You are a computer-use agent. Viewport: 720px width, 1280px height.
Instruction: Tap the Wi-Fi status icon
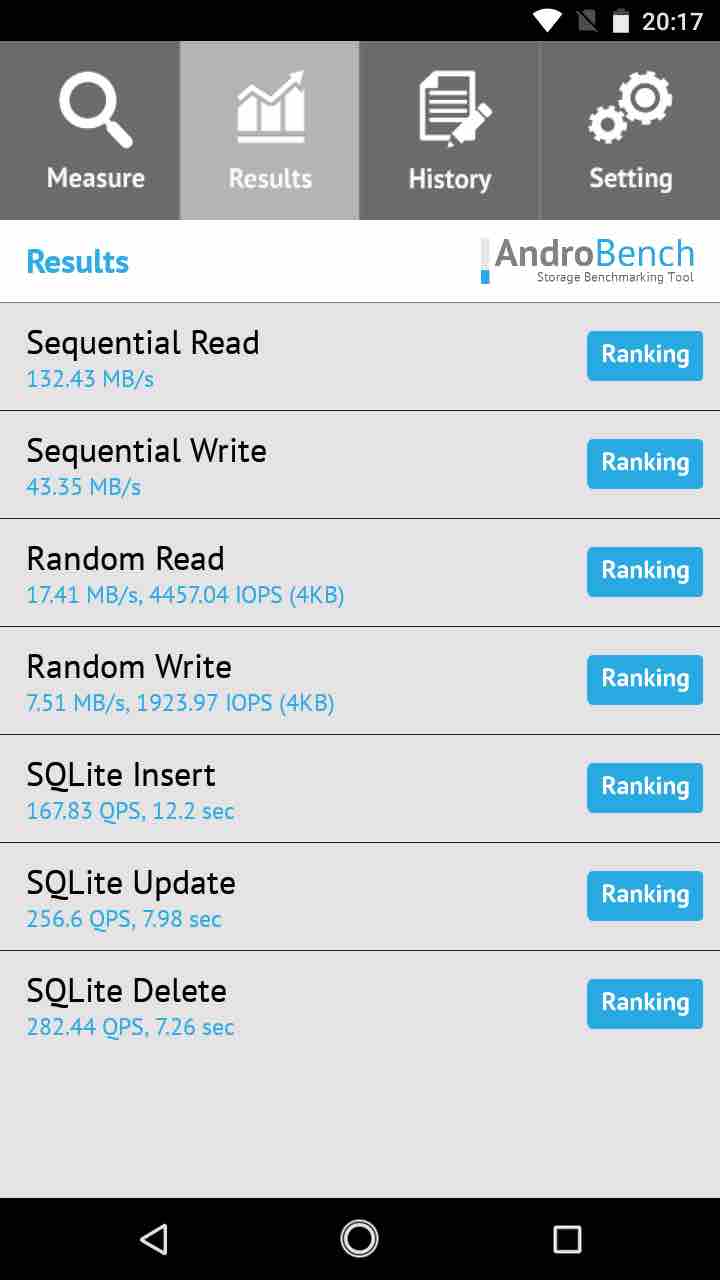pos(547,20)
